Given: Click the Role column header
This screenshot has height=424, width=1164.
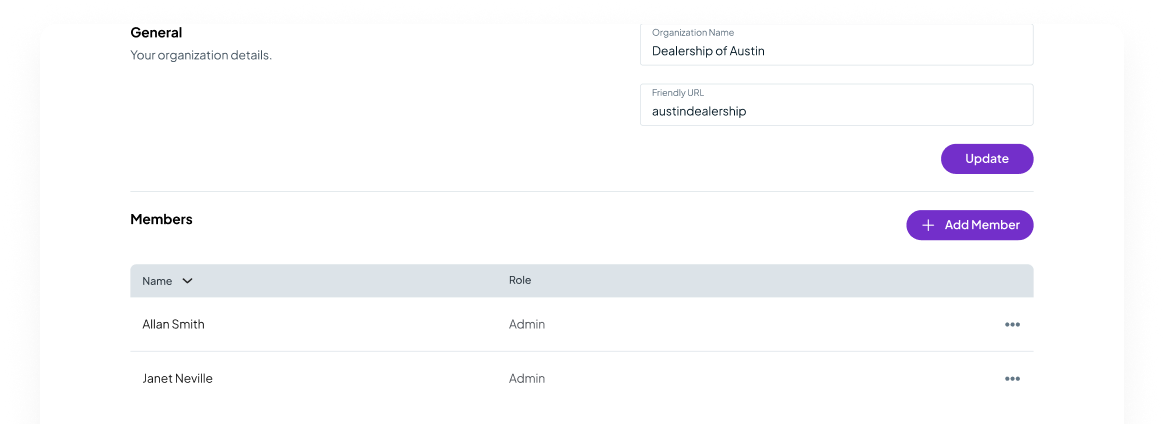Looking at the screenshot, I should (x=520, y=281).
